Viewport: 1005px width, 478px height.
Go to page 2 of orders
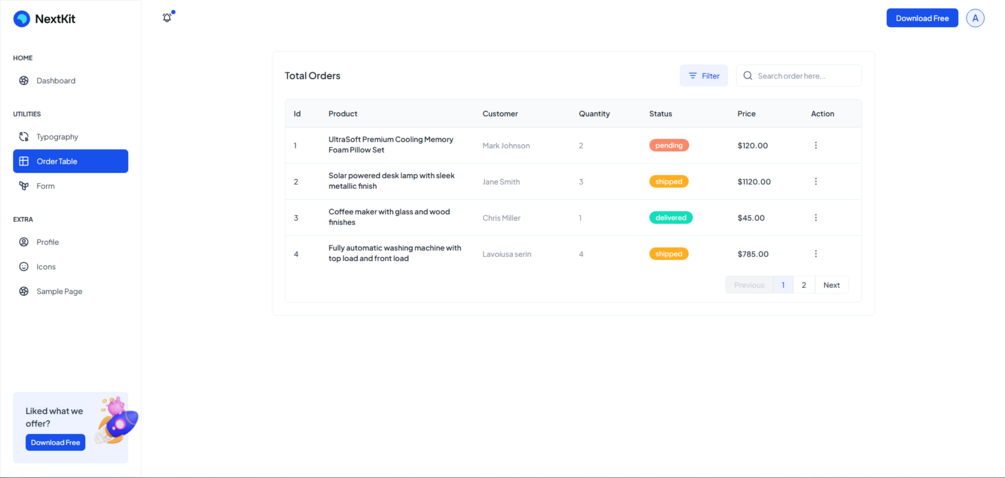tap(804, 285)
